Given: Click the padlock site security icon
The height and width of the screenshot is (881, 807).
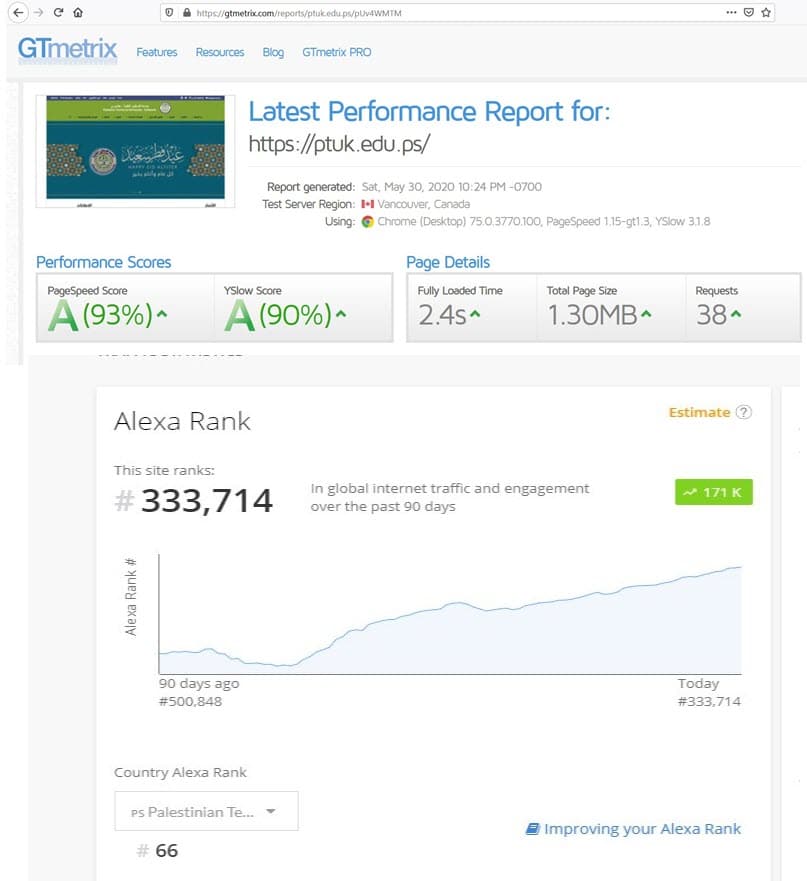Looking at the screenshot, I should coord(185,13).
